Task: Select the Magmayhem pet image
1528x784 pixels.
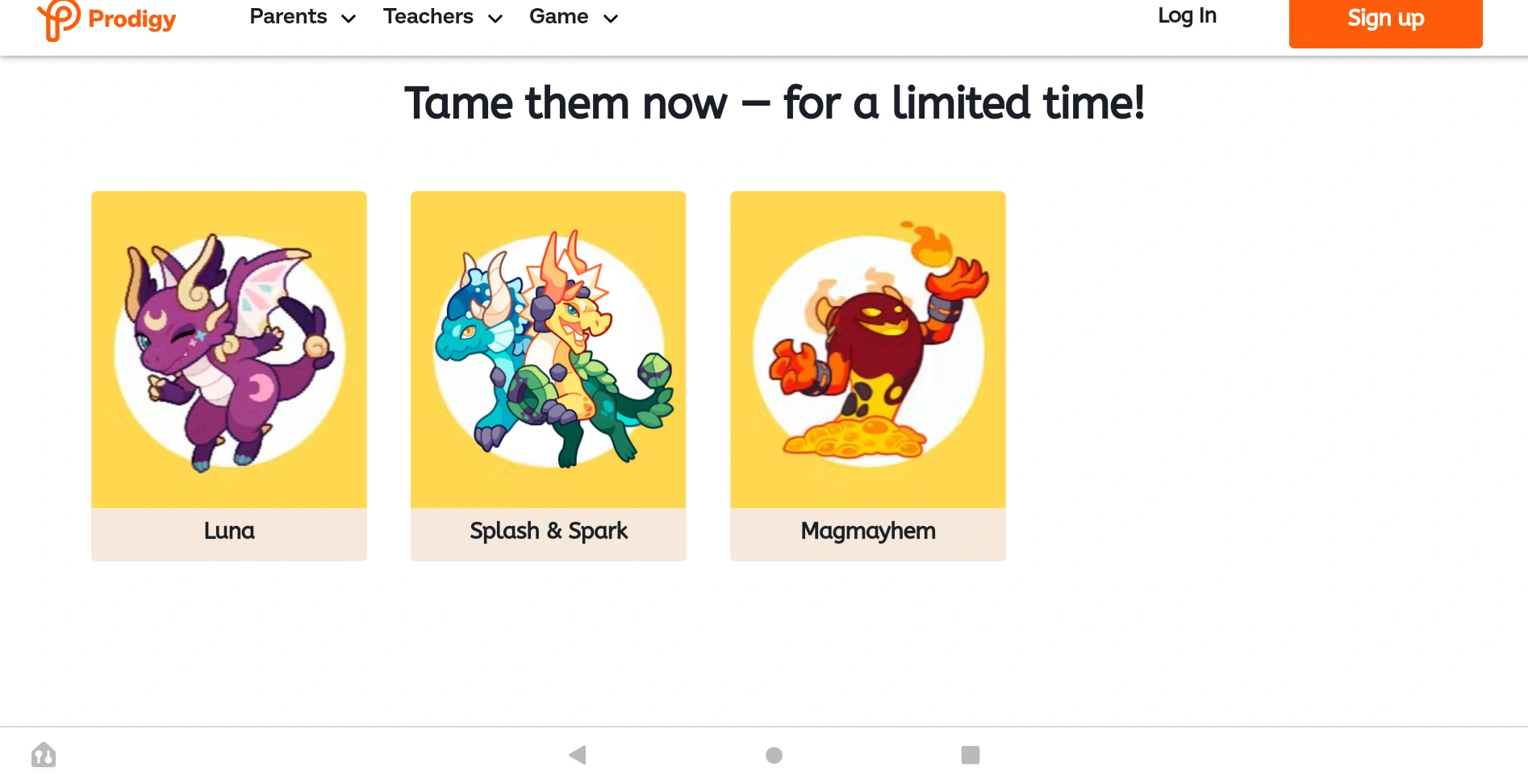Action: pos(868,350)
